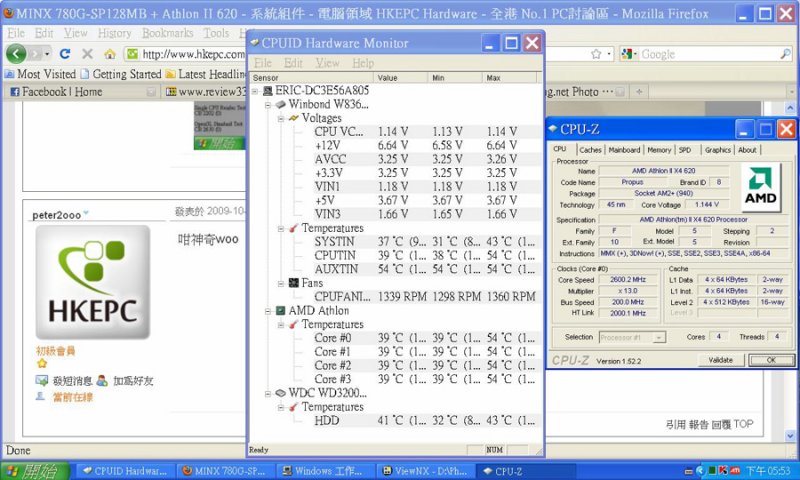
Task: Collapse AMD Athlon tree node
Action: 268,311
